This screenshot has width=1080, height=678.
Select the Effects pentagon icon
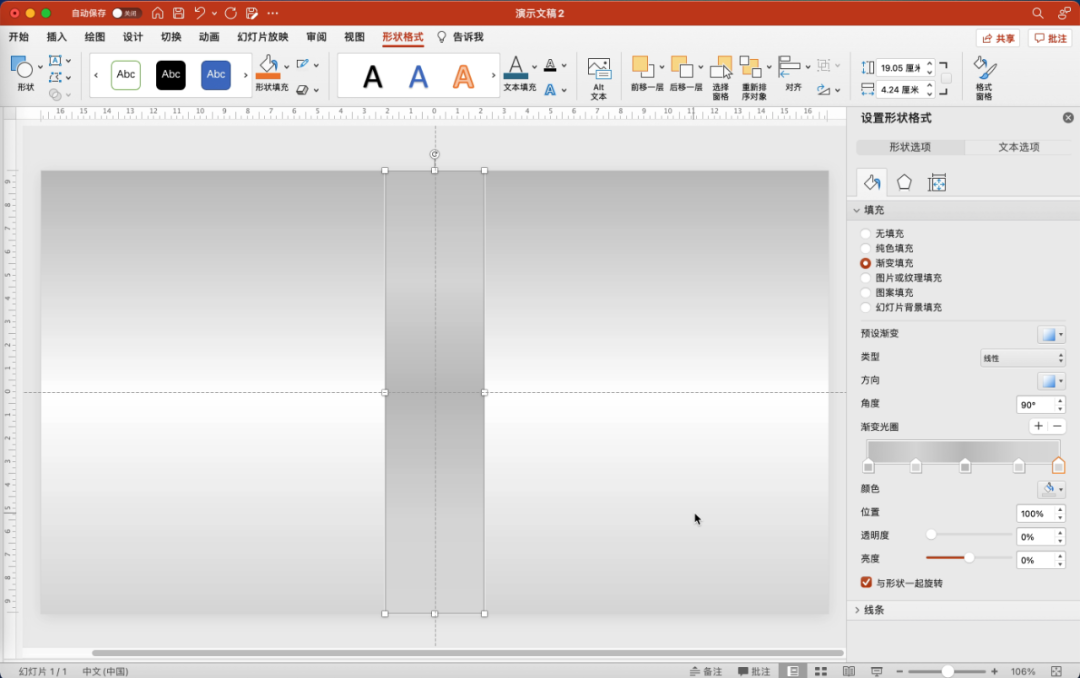tap(904, 182)
